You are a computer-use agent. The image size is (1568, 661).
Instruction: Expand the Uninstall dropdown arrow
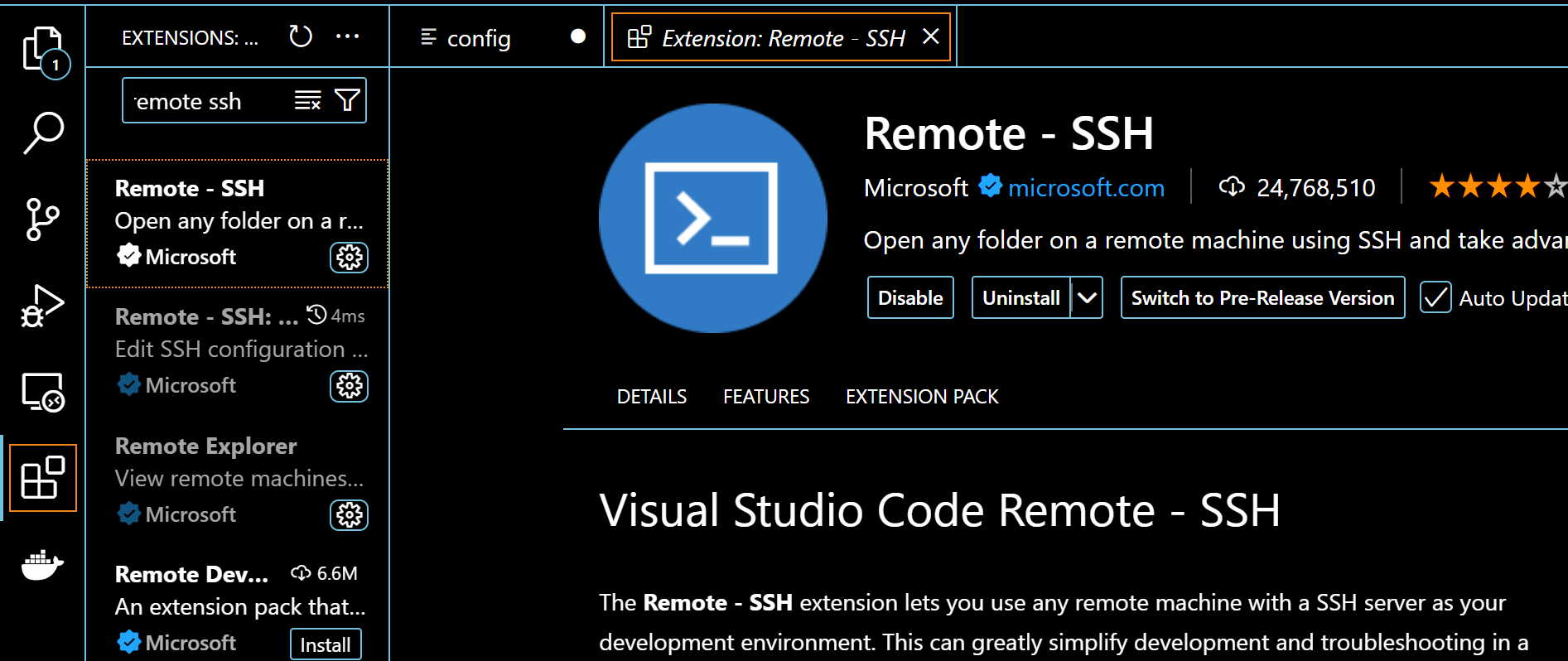click(x=1087, y=297)
